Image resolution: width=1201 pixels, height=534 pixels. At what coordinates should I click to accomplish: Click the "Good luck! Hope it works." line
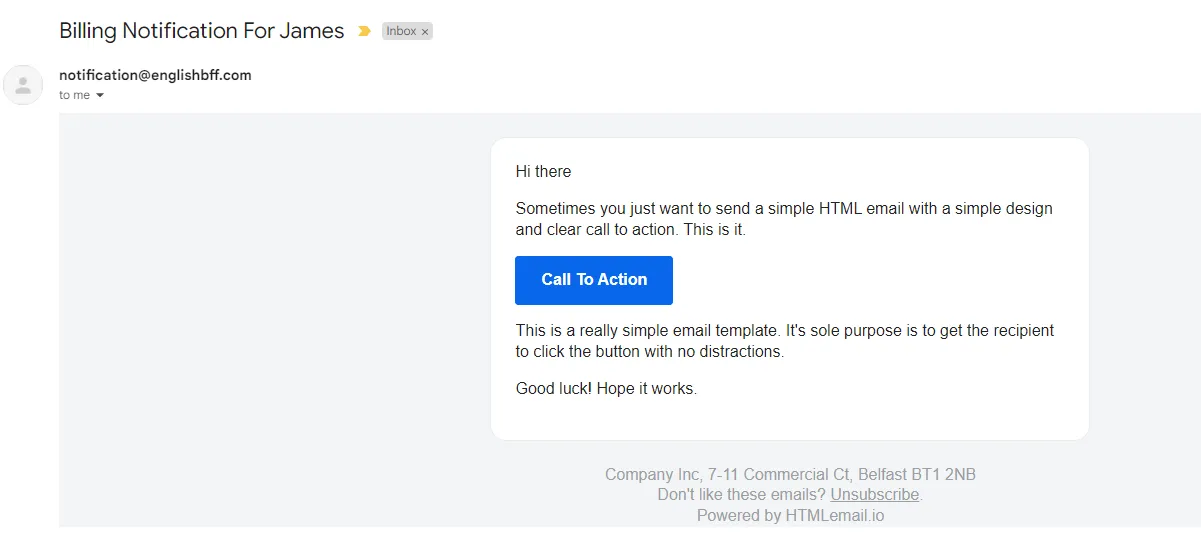606,388
